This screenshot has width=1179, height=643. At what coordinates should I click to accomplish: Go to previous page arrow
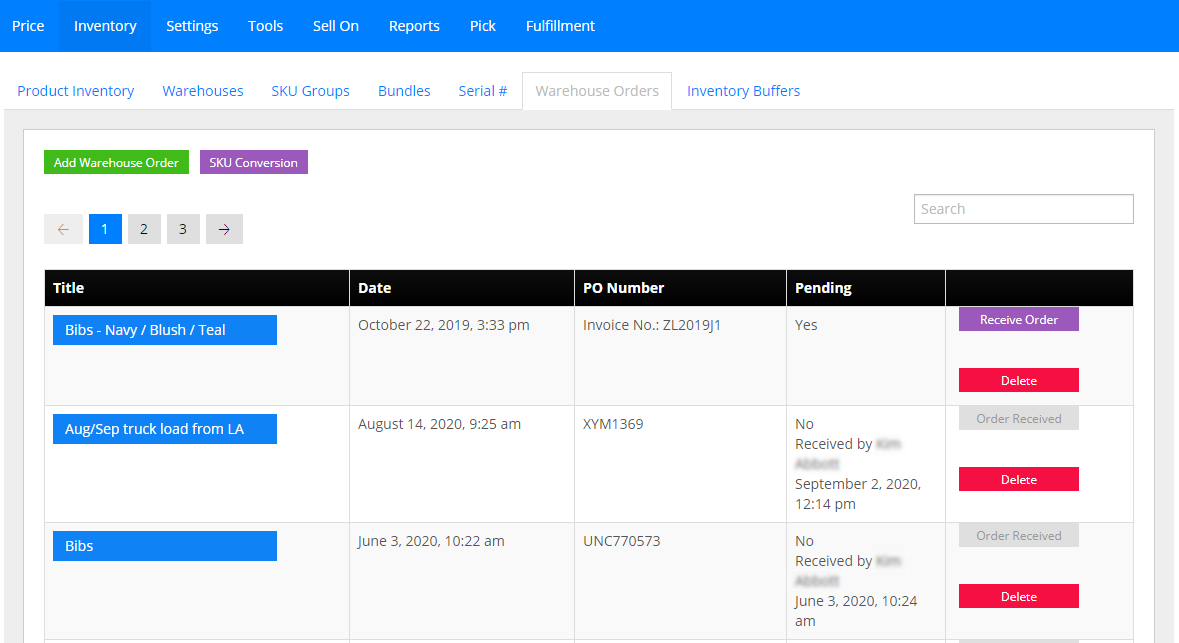(x=63, y=229)
